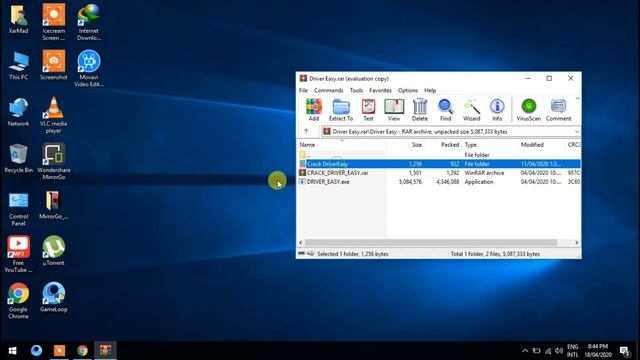Launch the Wizard tool
This screenshot has width=640, height=360.
point(471,110)
